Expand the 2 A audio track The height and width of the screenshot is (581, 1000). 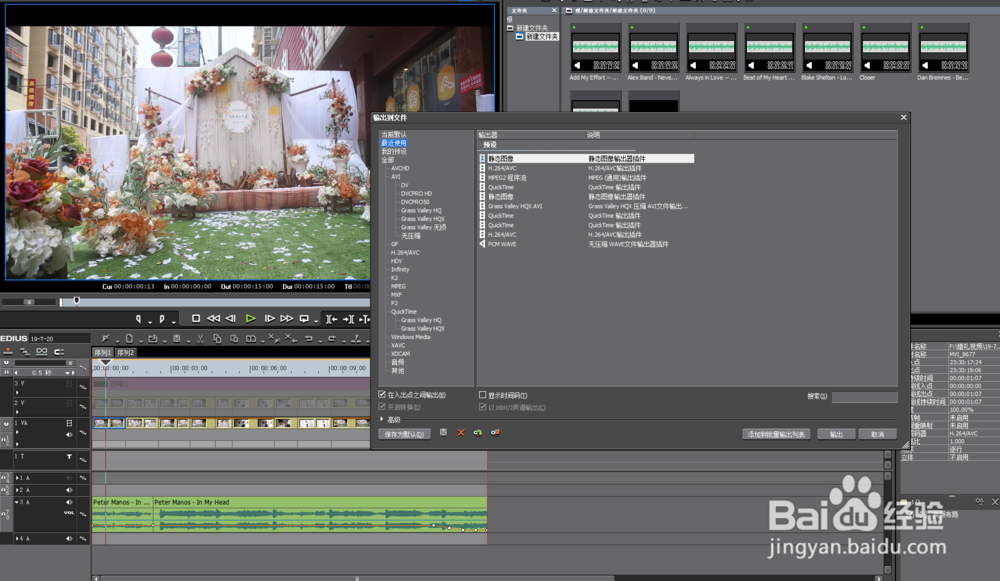tap(17, 490)
